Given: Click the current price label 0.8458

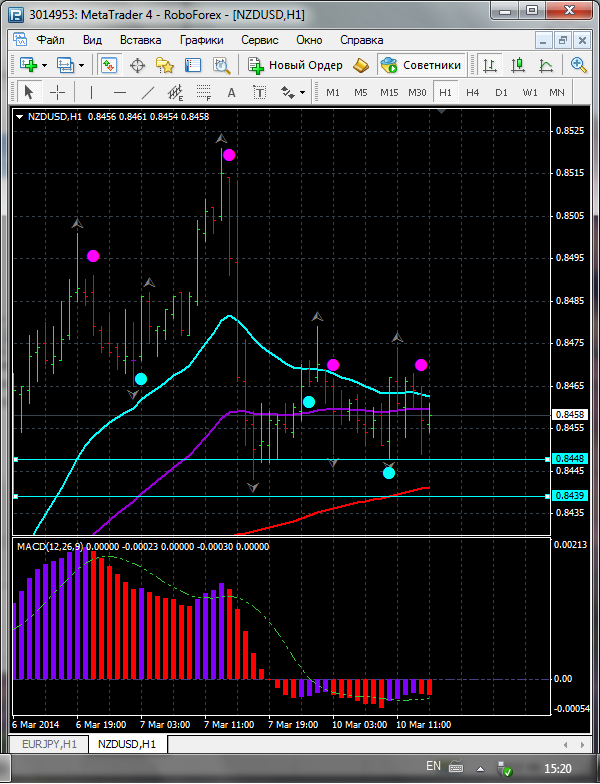Looking at the screenshot, I should click(570, 414).
